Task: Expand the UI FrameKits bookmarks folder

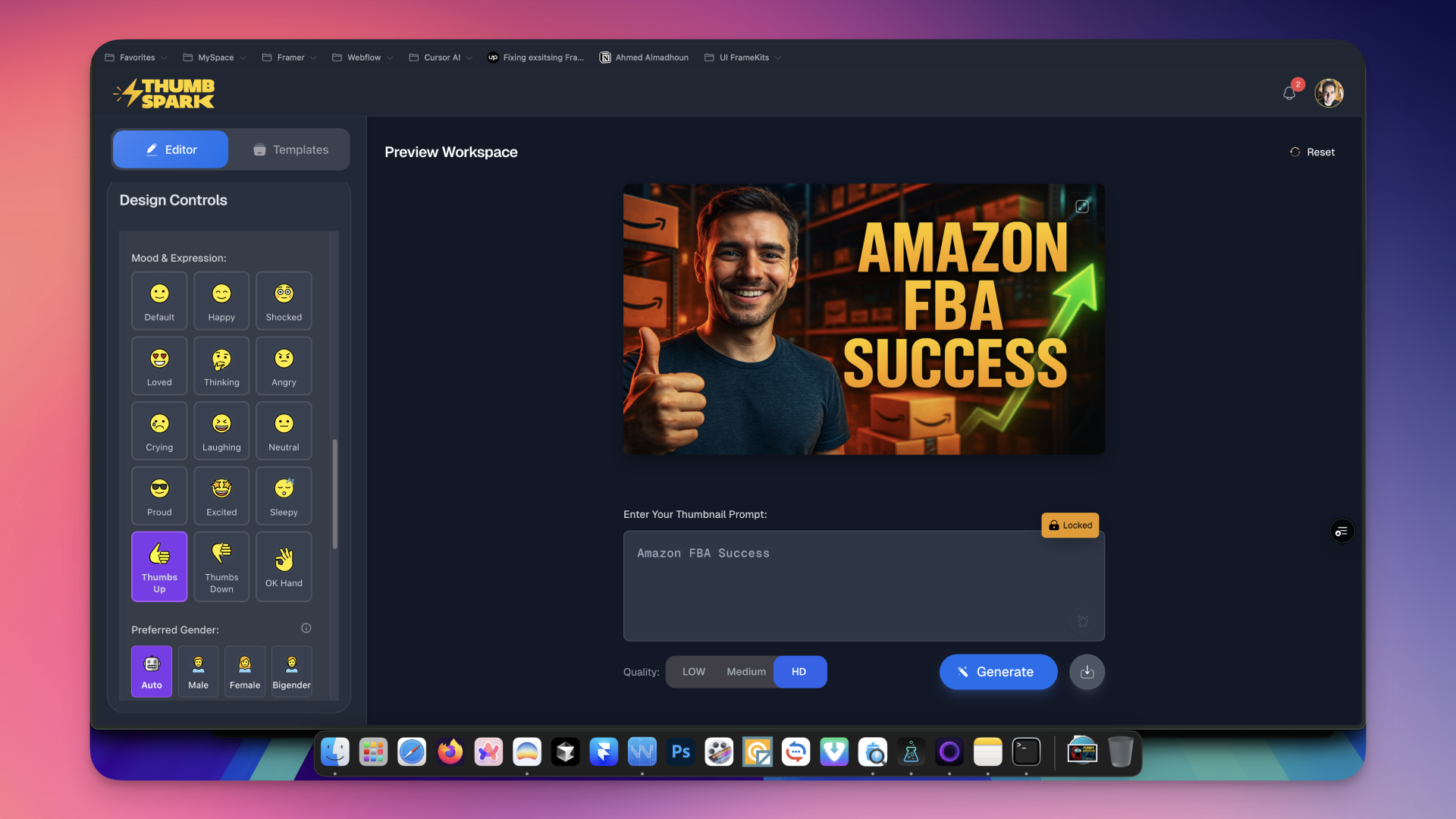Action: tap(743, 58)
